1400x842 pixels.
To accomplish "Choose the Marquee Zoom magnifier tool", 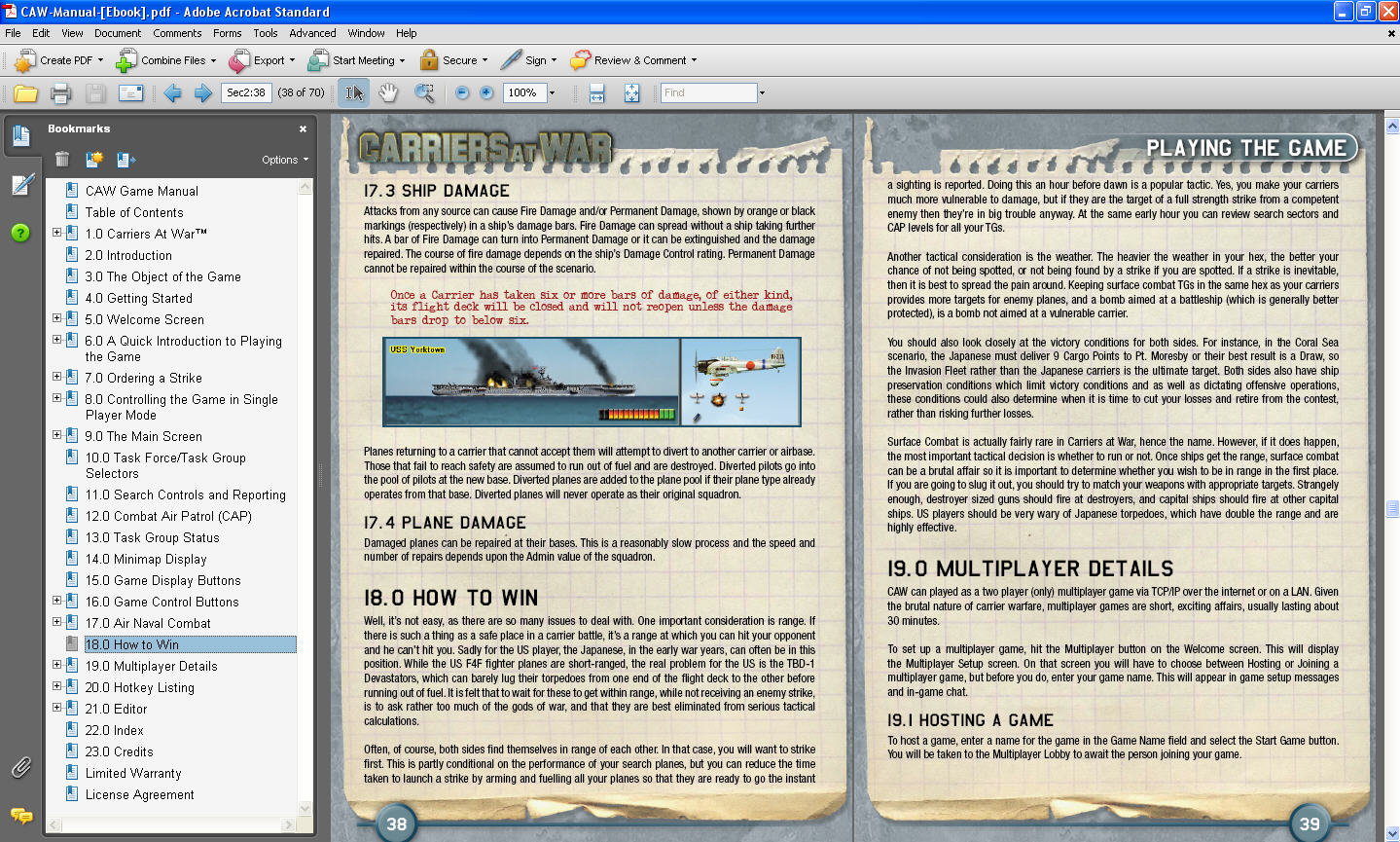I will pyautogui.click(x=424, y=93).
